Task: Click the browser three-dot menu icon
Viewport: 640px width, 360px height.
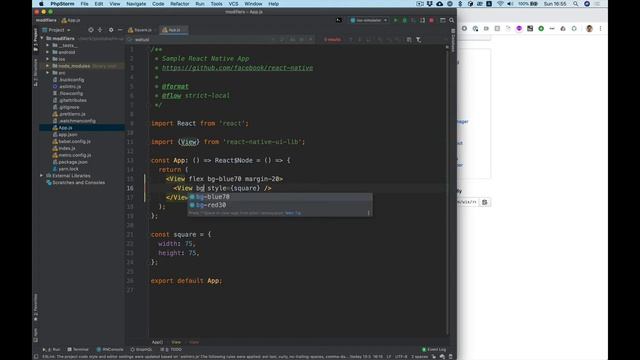Action: (x=600, y=29)
